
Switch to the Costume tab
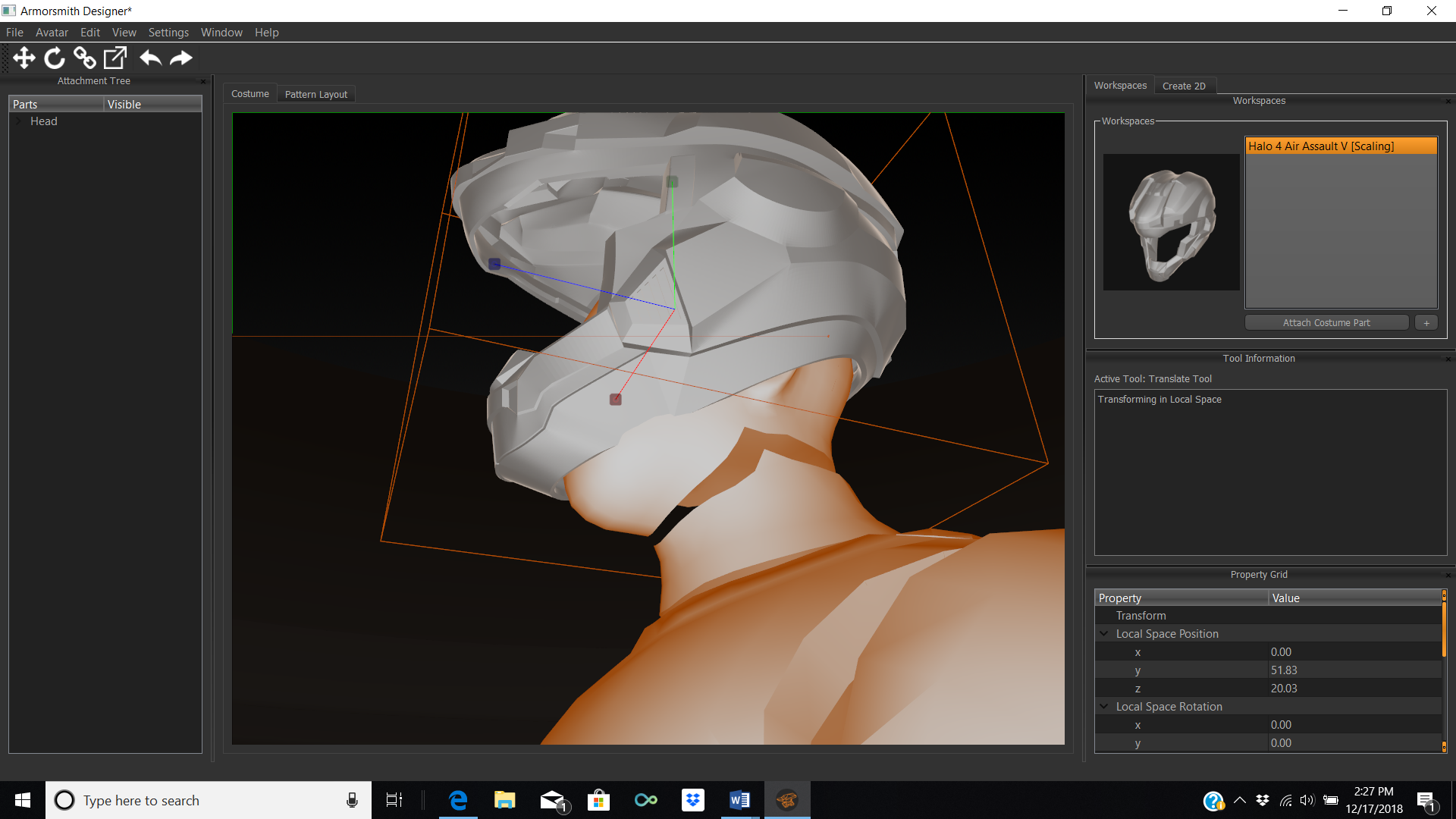pyautogui.click(x=250, y=94)
